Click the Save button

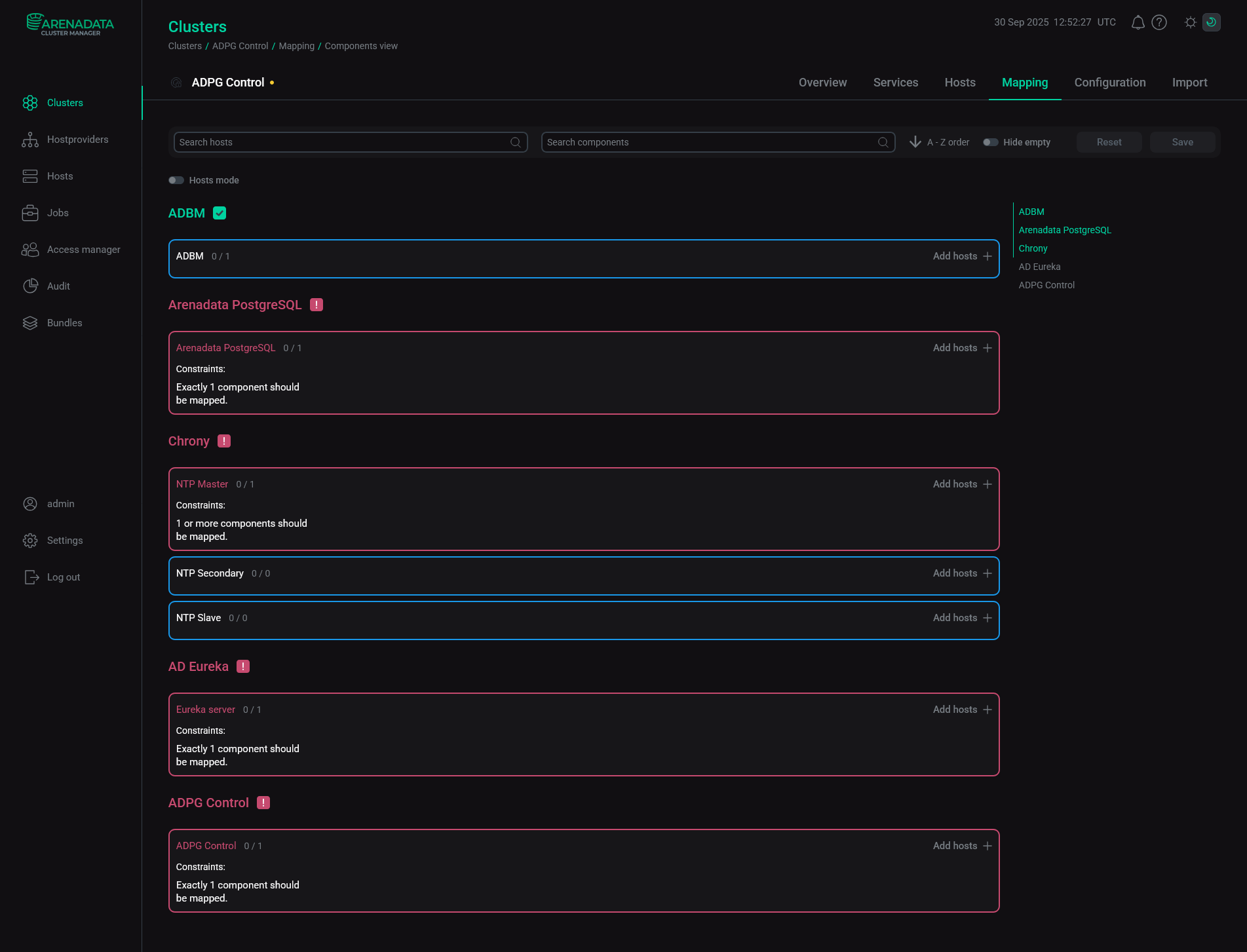(1182, 142)
